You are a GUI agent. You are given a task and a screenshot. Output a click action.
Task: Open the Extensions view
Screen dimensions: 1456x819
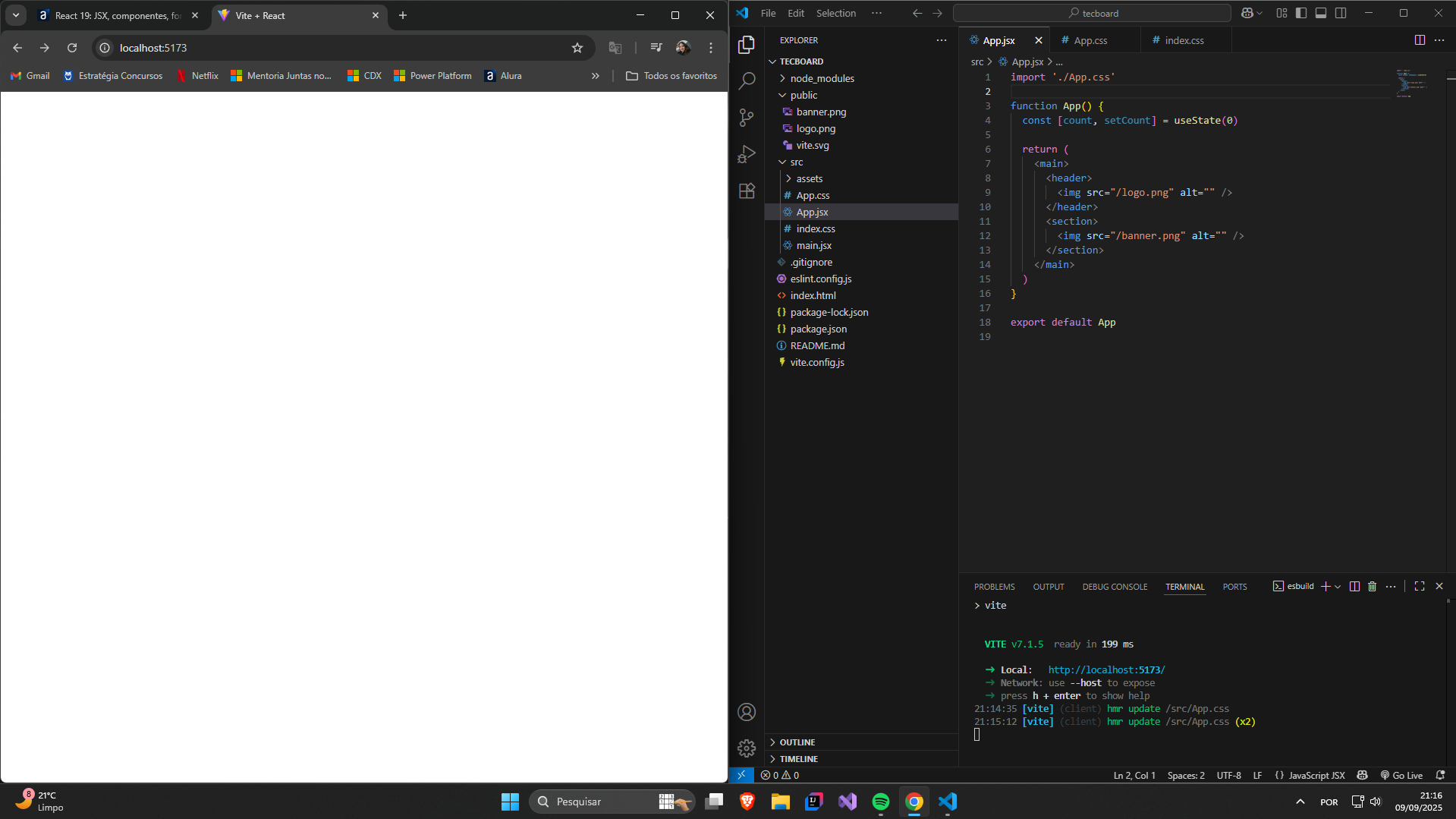747,191
